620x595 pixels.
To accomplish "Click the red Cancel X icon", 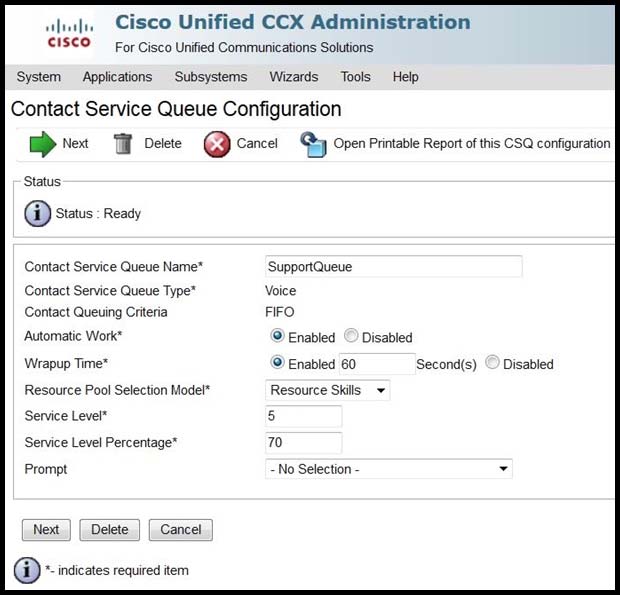I will coord(217,144).
